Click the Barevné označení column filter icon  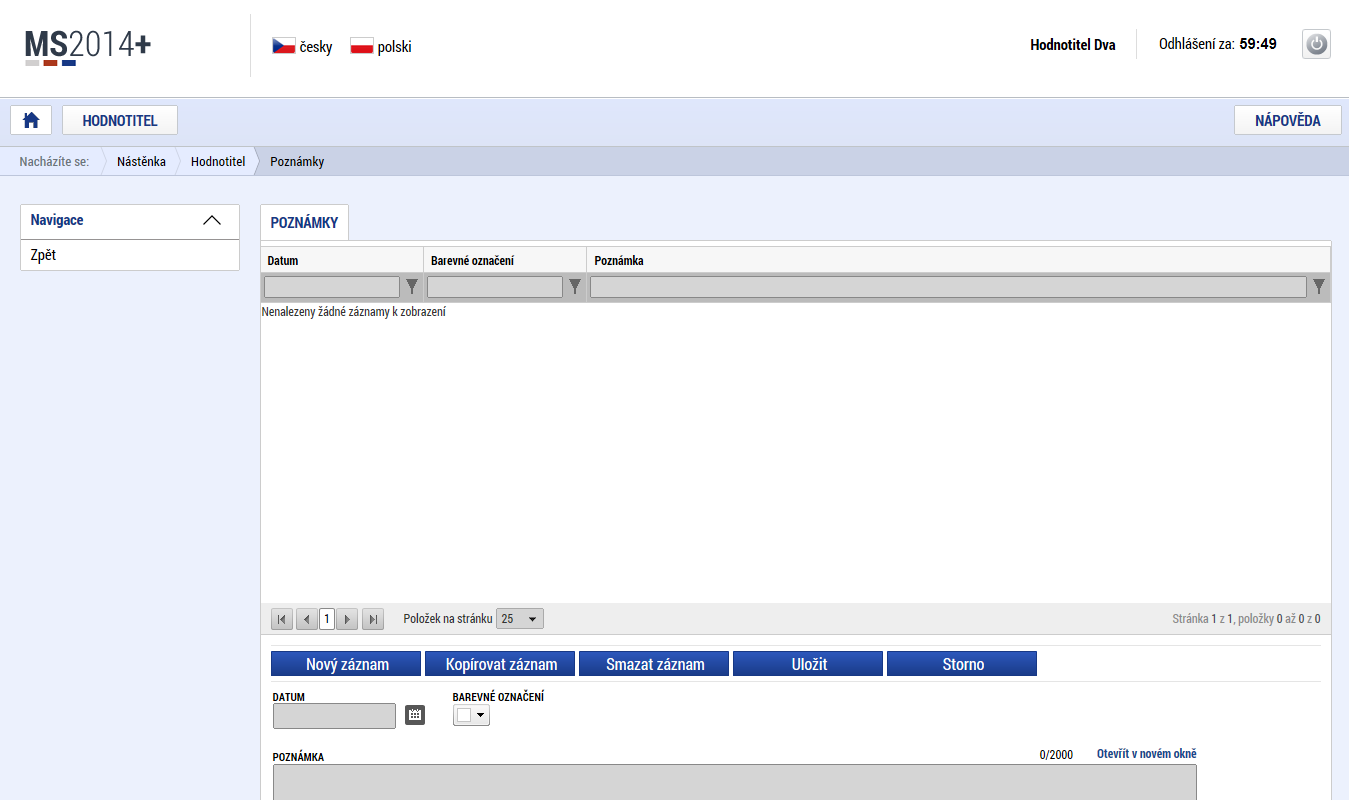(x=575, y=287)
